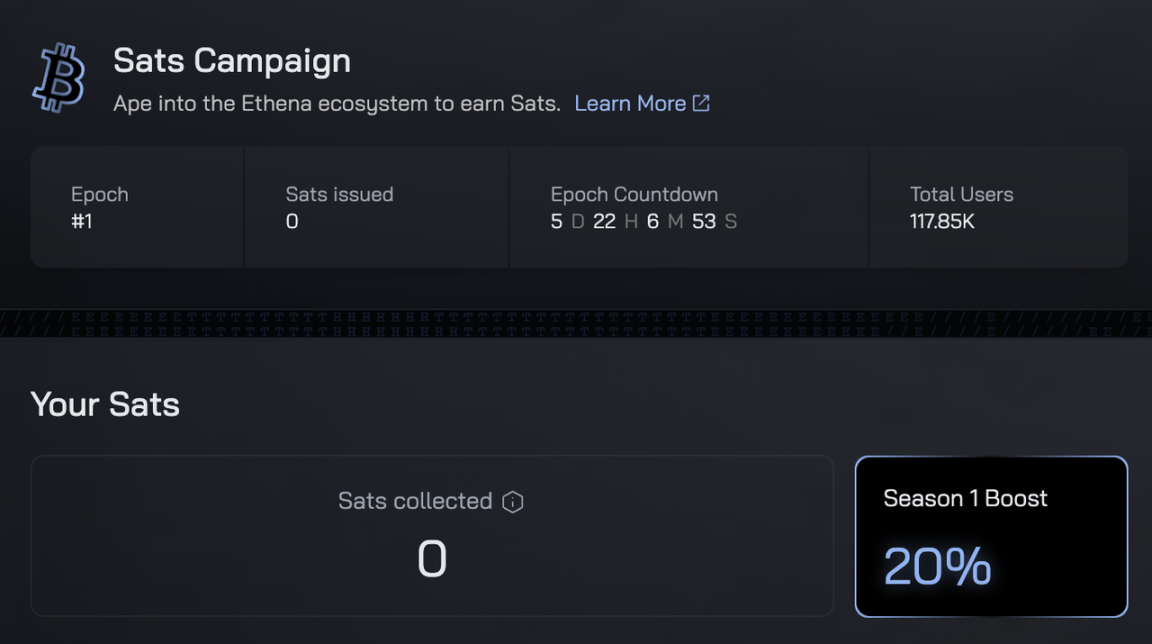1152x644 pixels.
Task: Click the Sats collected zero amount
Action: pos(432,559)
